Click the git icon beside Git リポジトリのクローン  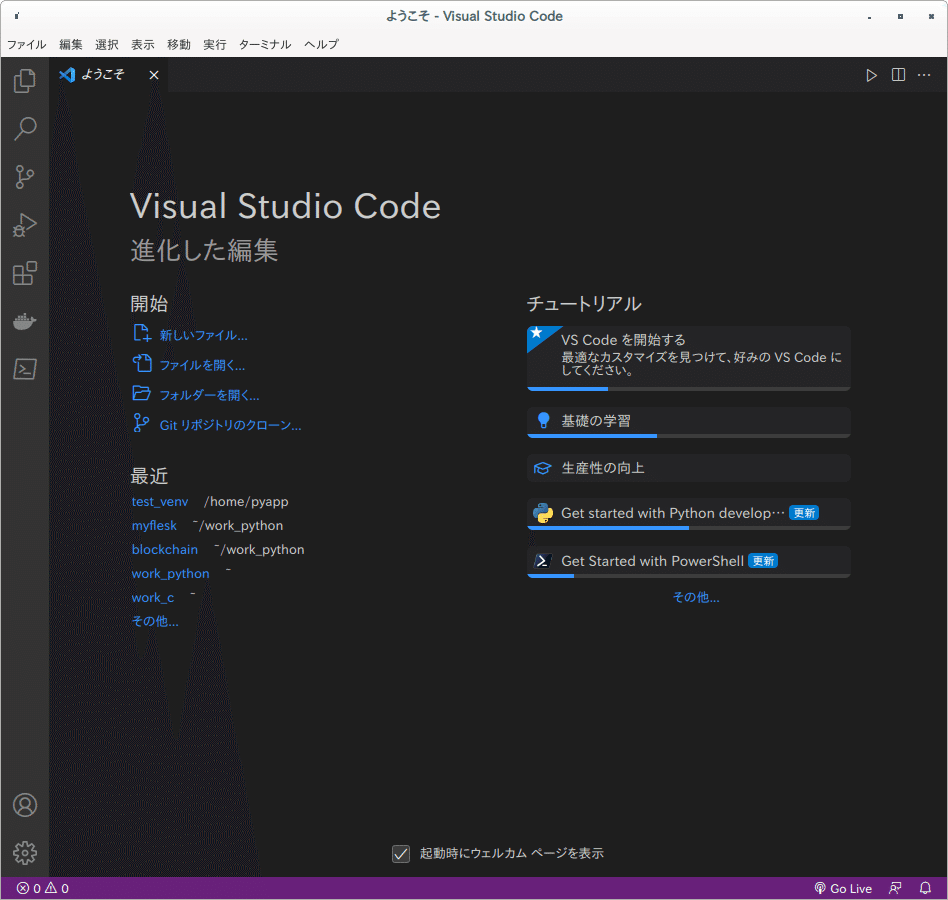point(141,423)
